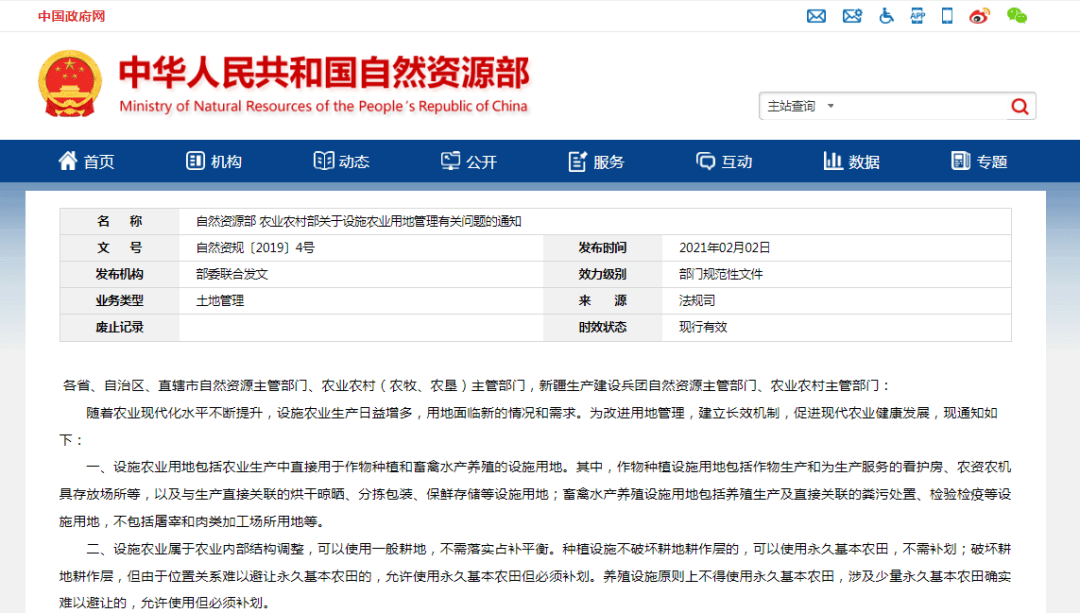Click the monitor icon beside 公开
1080x613 pixels.
tap(450, 160)
